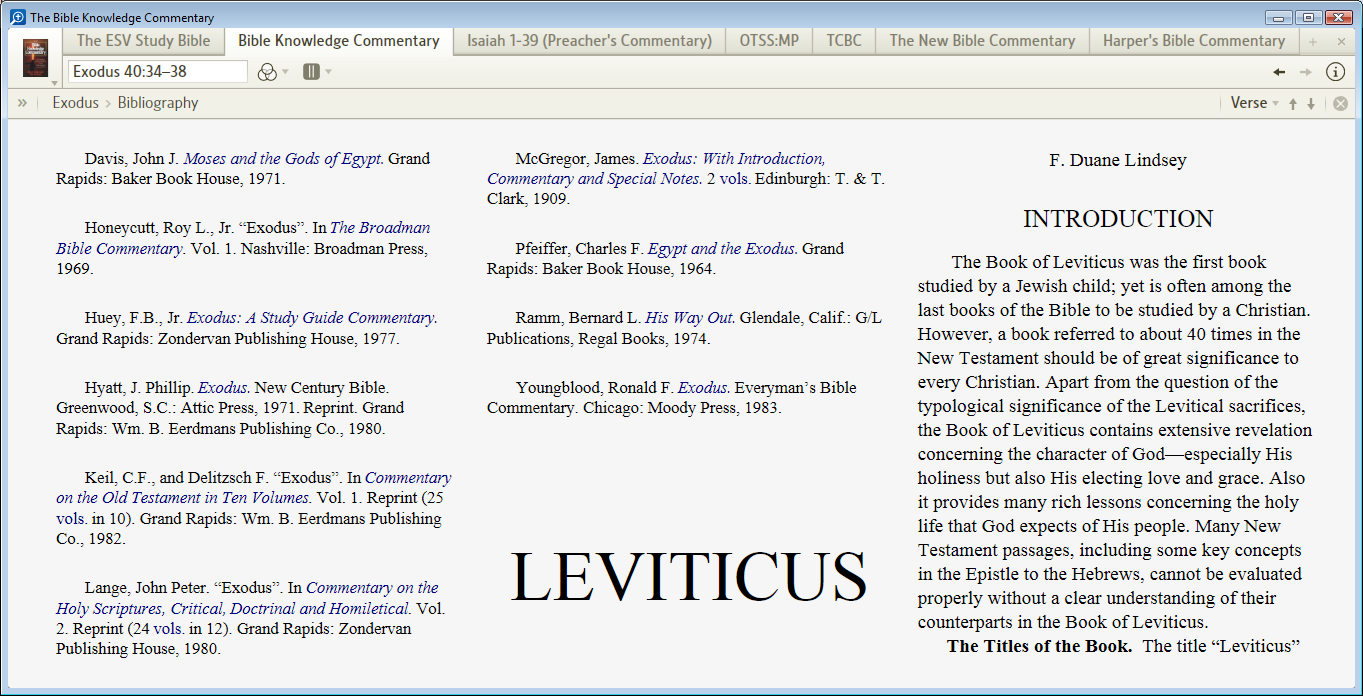Minimize the Bible Knowledge Commentary window
Image resolution: width=1363 pixels, height=696 pixels.
1279,17
